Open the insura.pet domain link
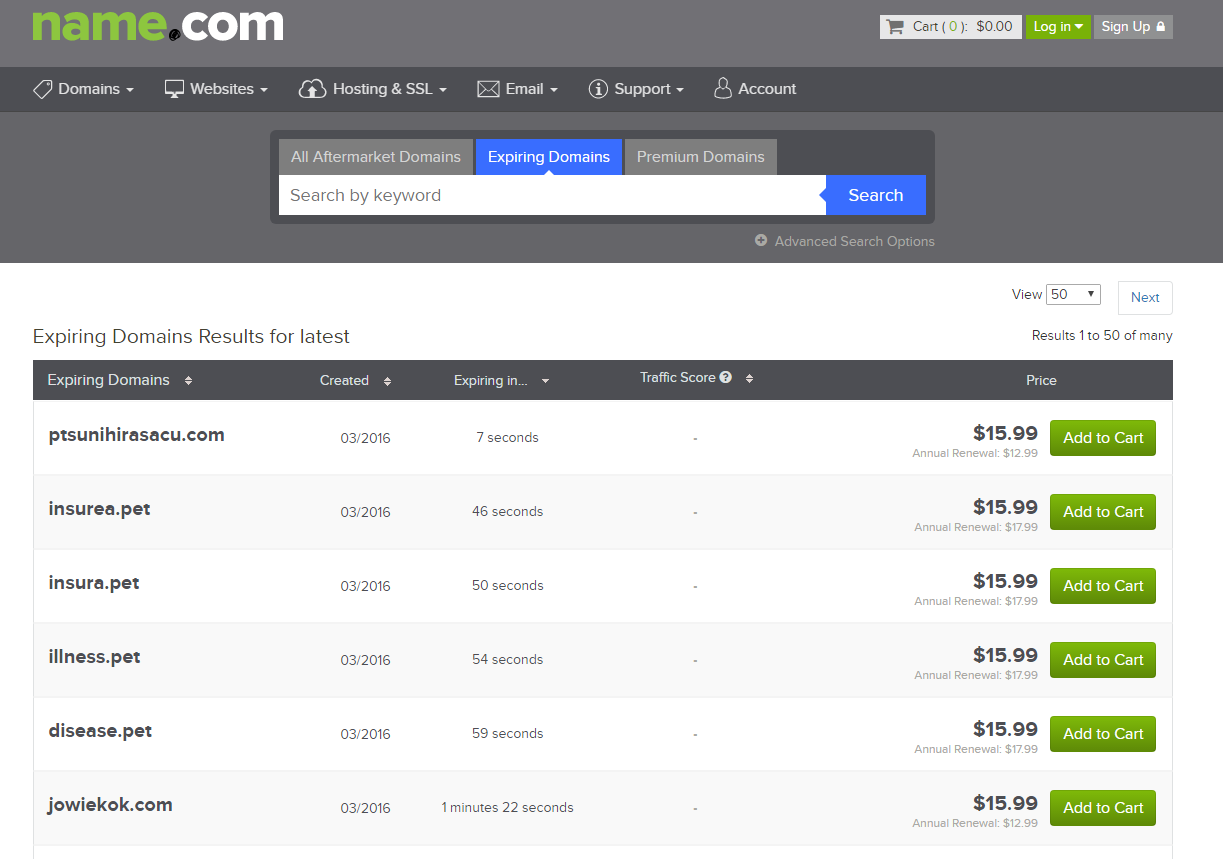 pos(94,583)
